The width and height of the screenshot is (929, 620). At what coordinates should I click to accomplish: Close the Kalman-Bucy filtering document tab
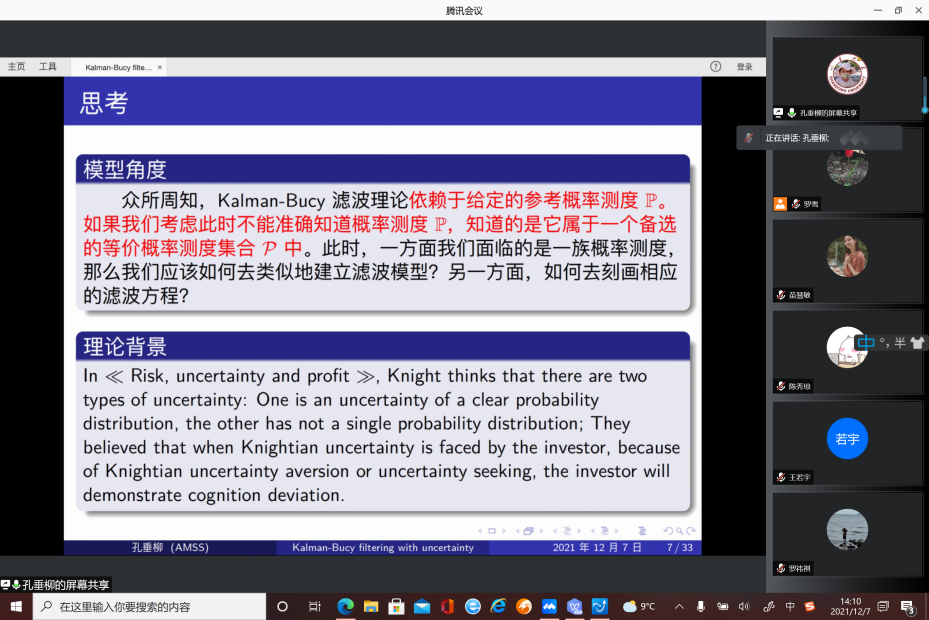[160, 67]
